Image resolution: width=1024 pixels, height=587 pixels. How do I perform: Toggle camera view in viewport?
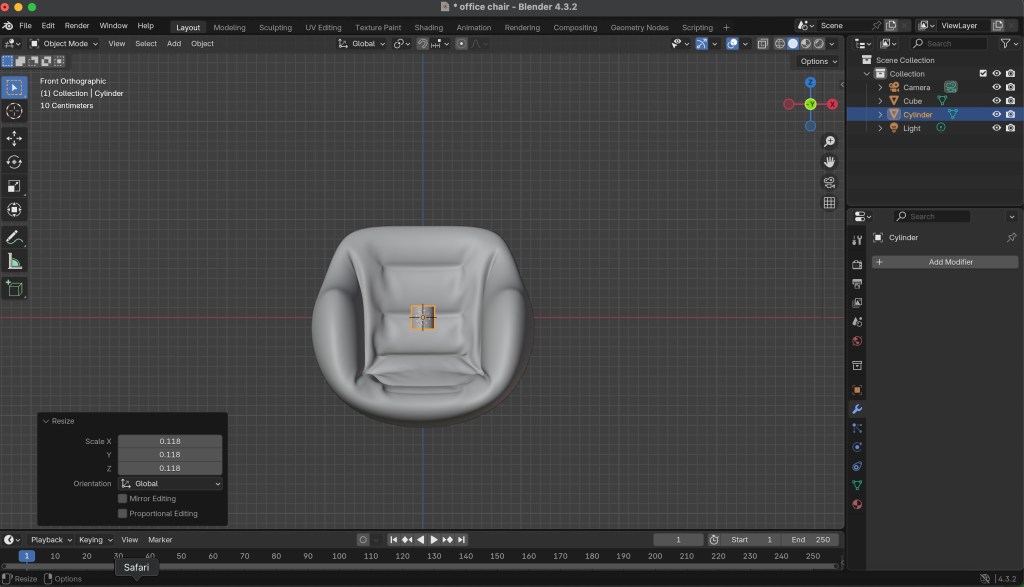click(829, 182)
